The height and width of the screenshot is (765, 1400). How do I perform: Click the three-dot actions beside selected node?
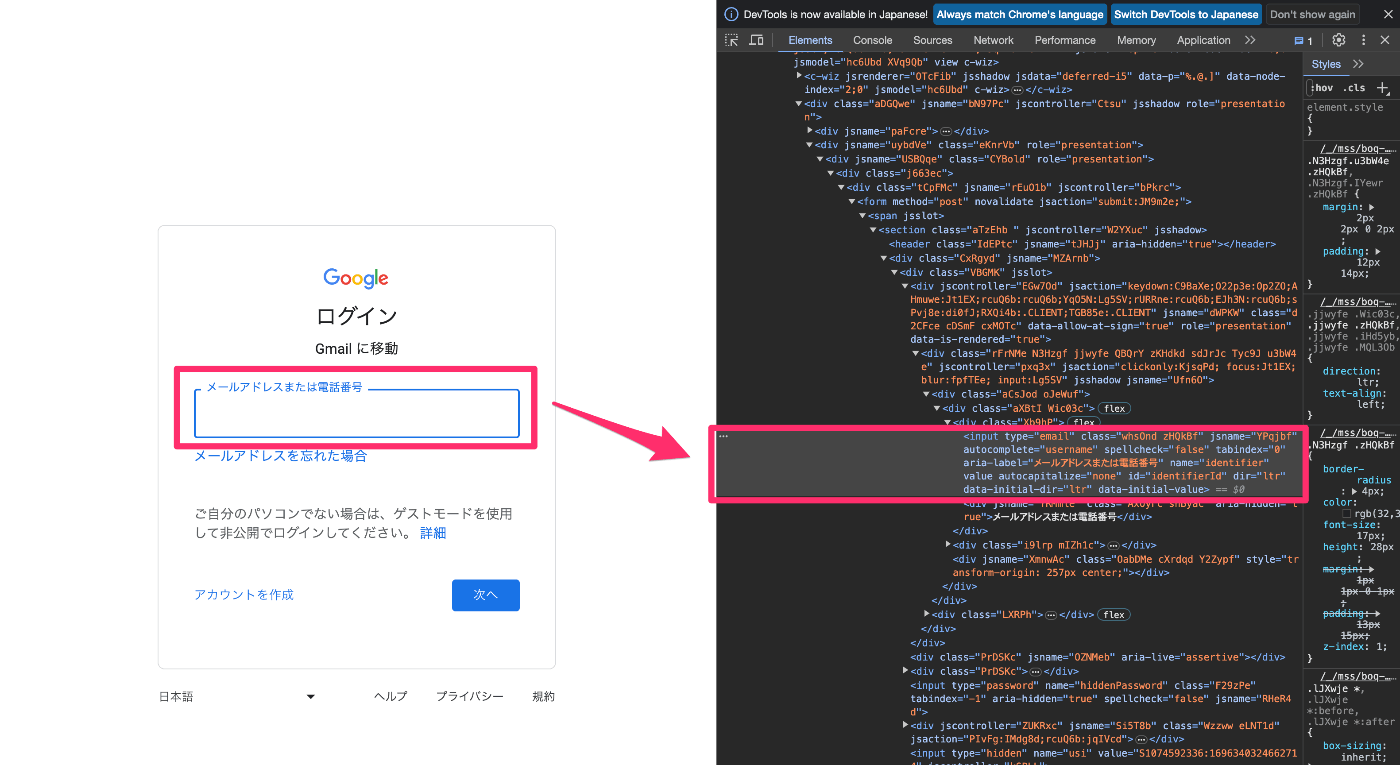[x=723, y=436]
